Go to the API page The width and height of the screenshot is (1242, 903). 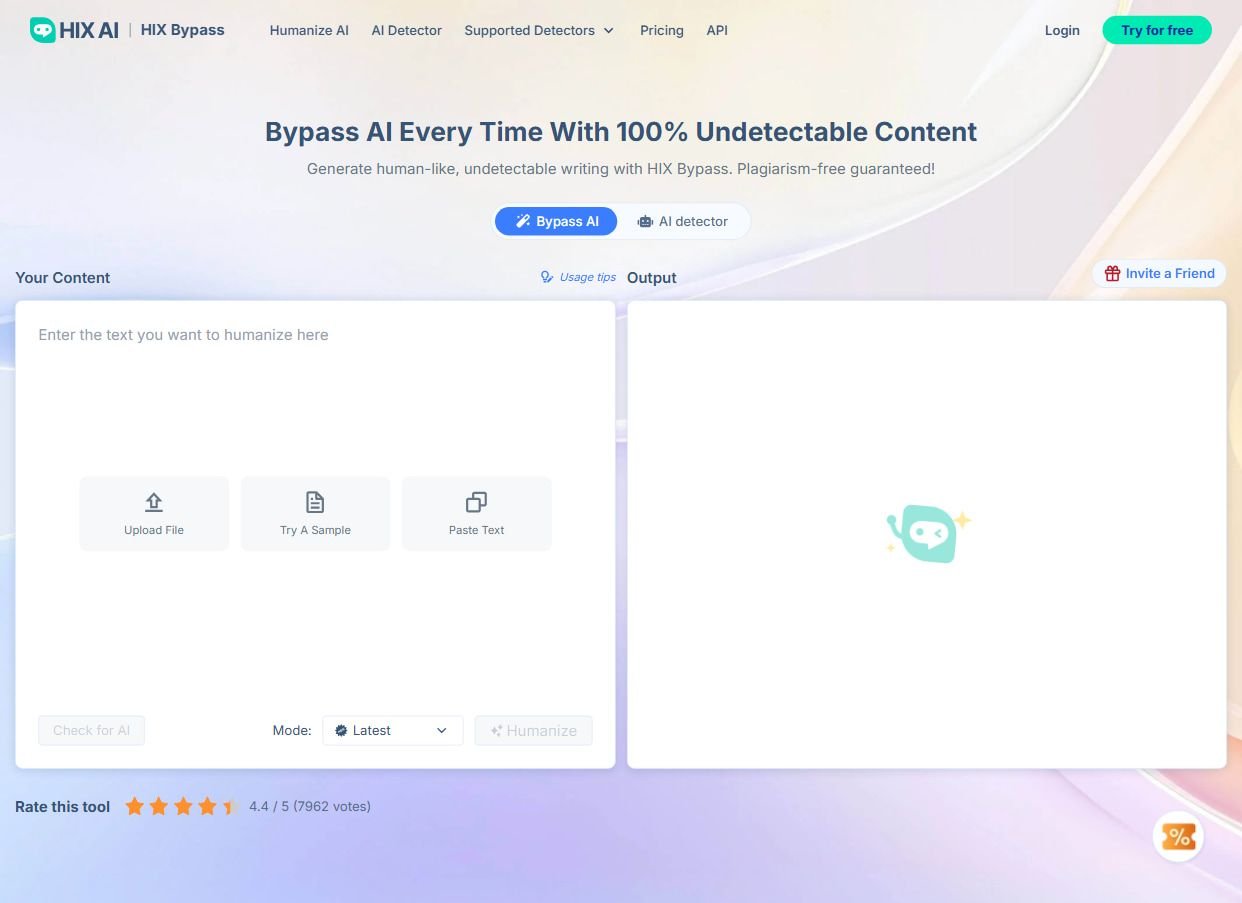click(716, 30)
